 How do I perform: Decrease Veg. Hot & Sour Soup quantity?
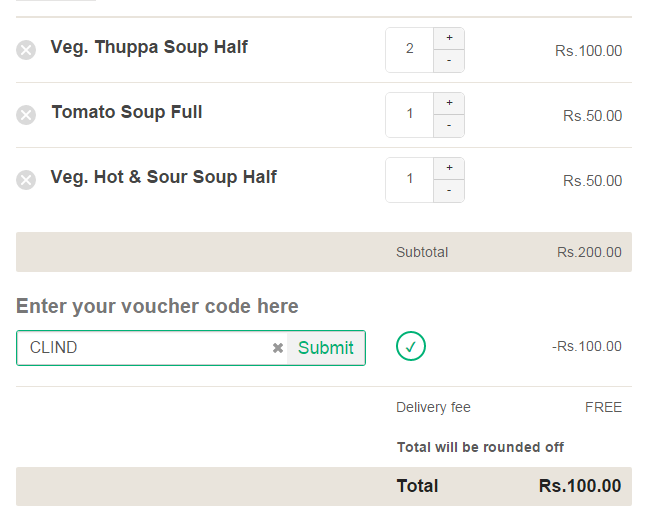(449, 191)
